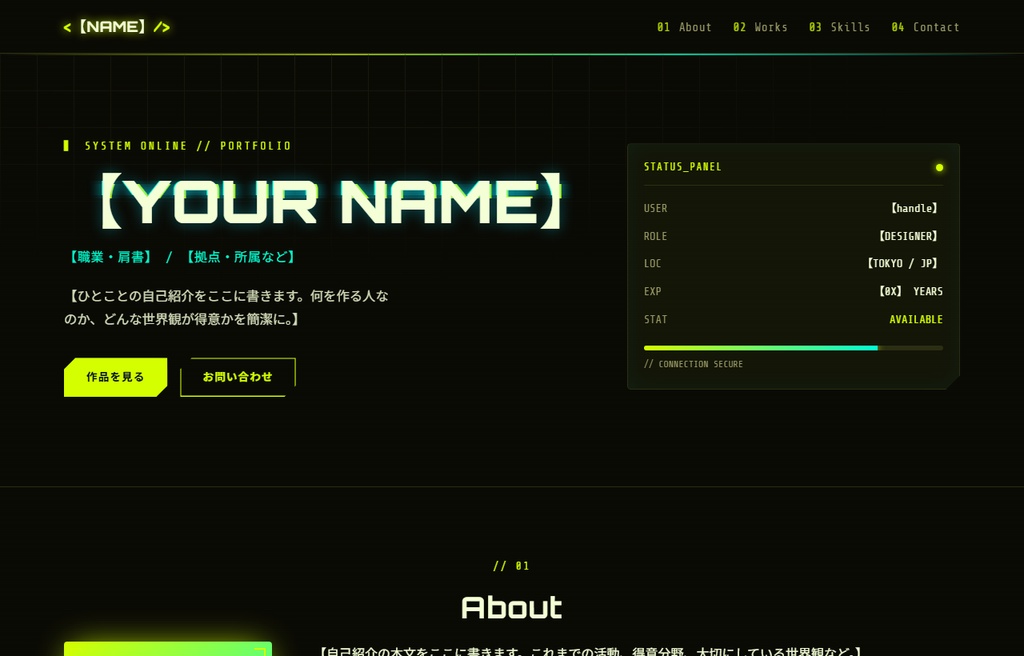Go to the 02 Works section
The height and width of the screenshot is (656, 1024).
(x=760, y=27)
